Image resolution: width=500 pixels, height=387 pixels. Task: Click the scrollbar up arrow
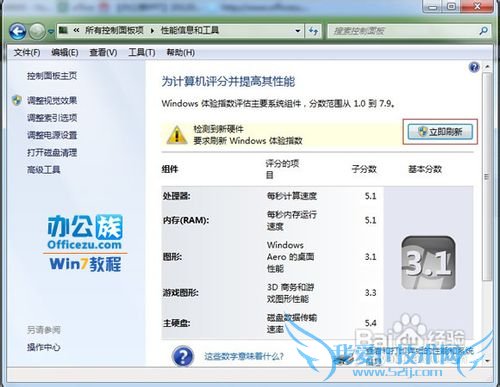(x=487, y=67)
